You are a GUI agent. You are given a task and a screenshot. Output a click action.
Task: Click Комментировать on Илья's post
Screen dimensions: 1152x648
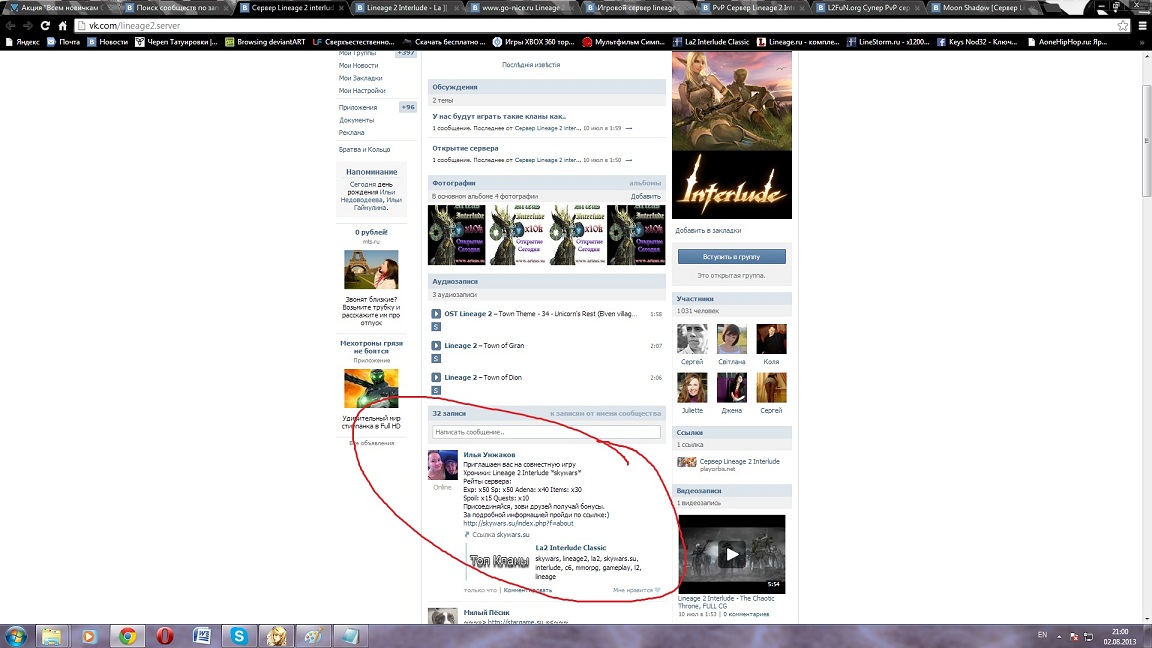pyautogui.click(x=528, y=590)
